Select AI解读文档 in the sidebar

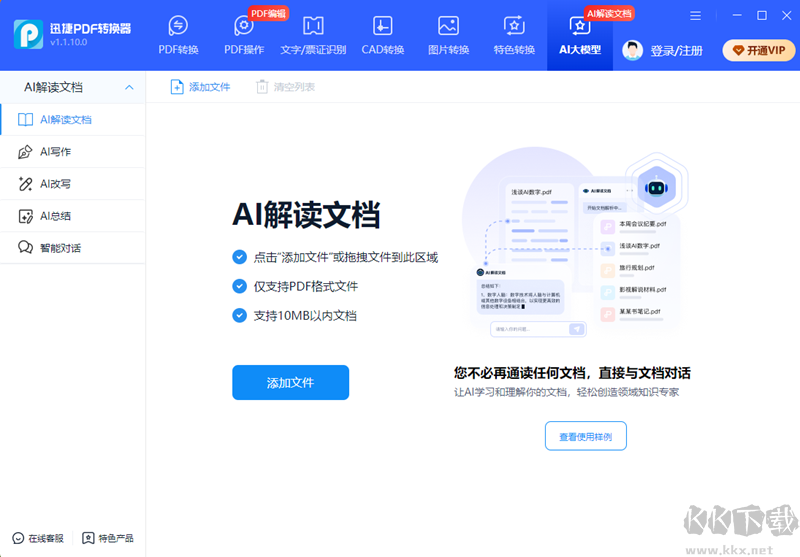(x=72, y=119)
